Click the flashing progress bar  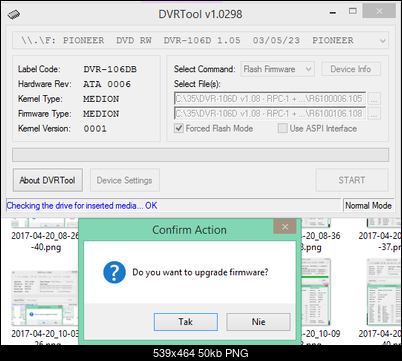200,155
